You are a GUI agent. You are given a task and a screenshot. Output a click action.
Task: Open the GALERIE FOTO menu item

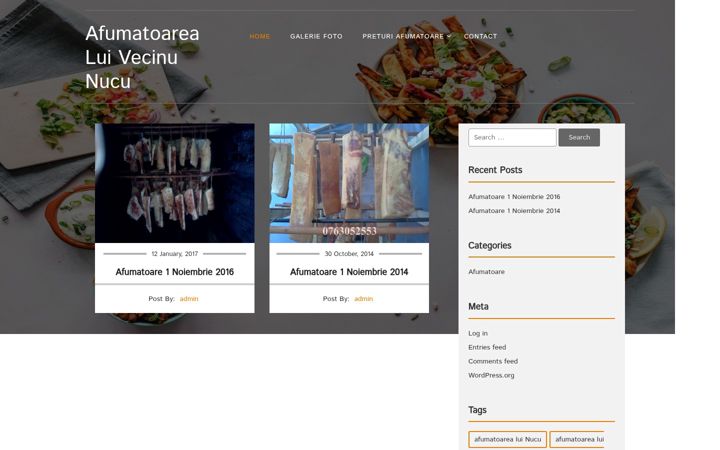[x=316, y=36]
